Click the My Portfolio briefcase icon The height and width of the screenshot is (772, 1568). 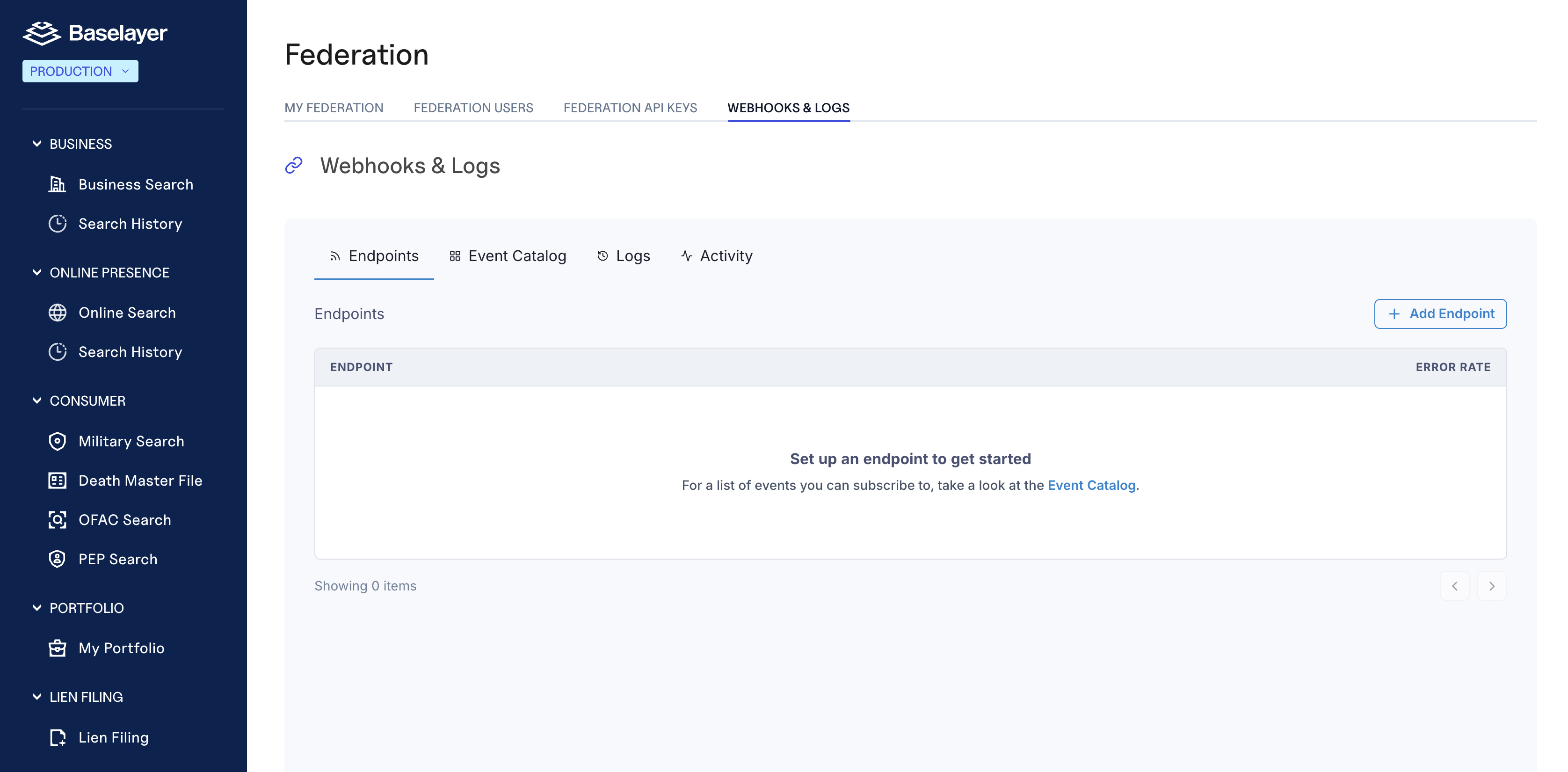pos(57,648)
